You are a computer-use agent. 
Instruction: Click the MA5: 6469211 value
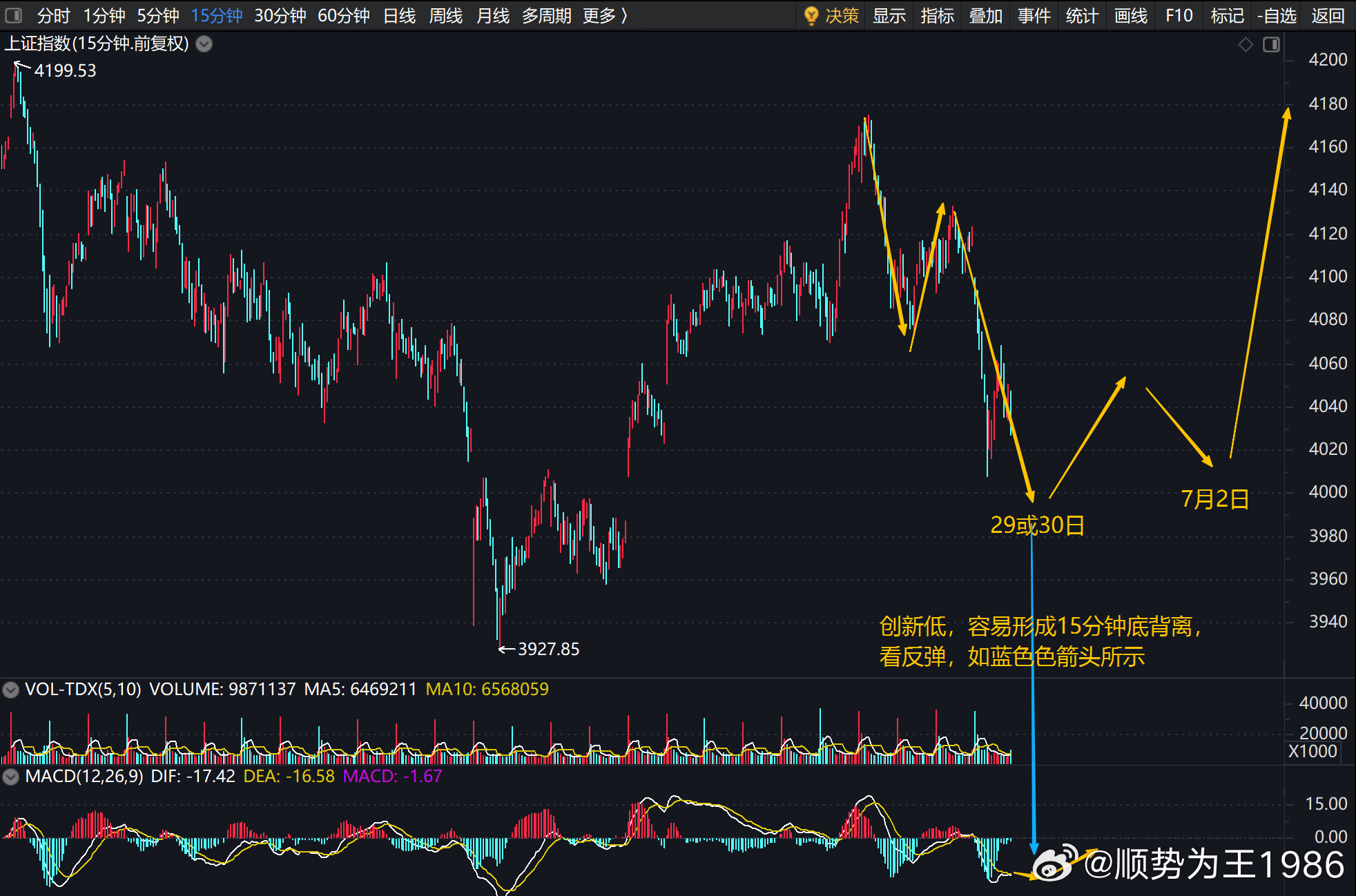(360, 689)
